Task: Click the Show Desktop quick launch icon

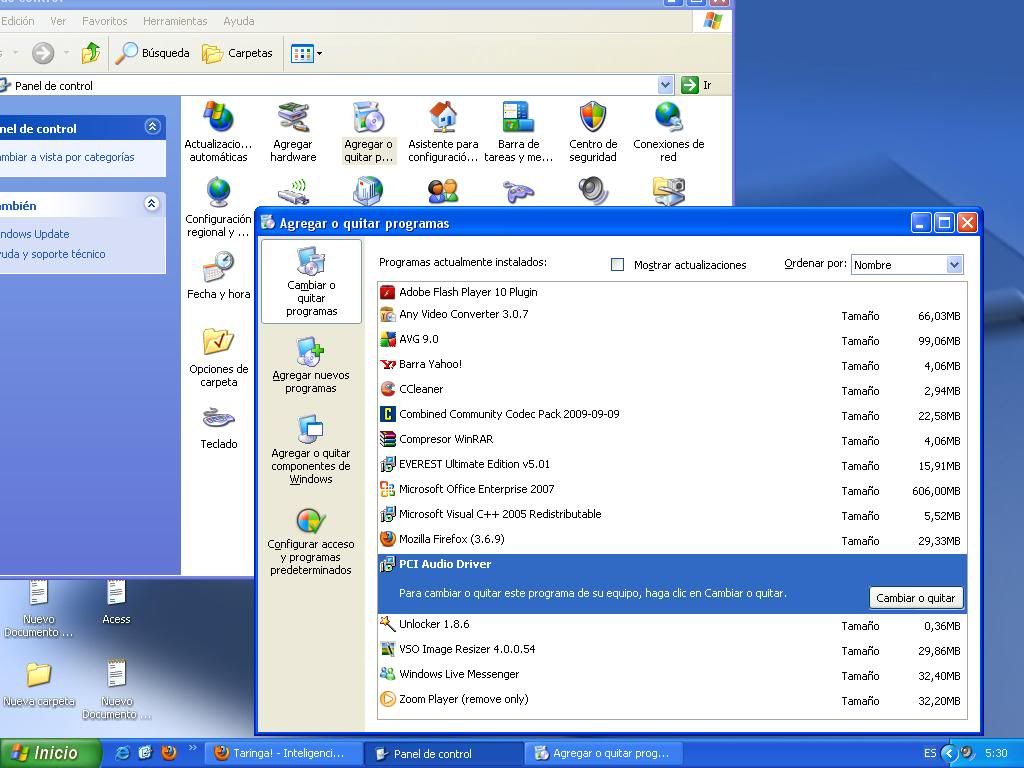Action: 145,753
